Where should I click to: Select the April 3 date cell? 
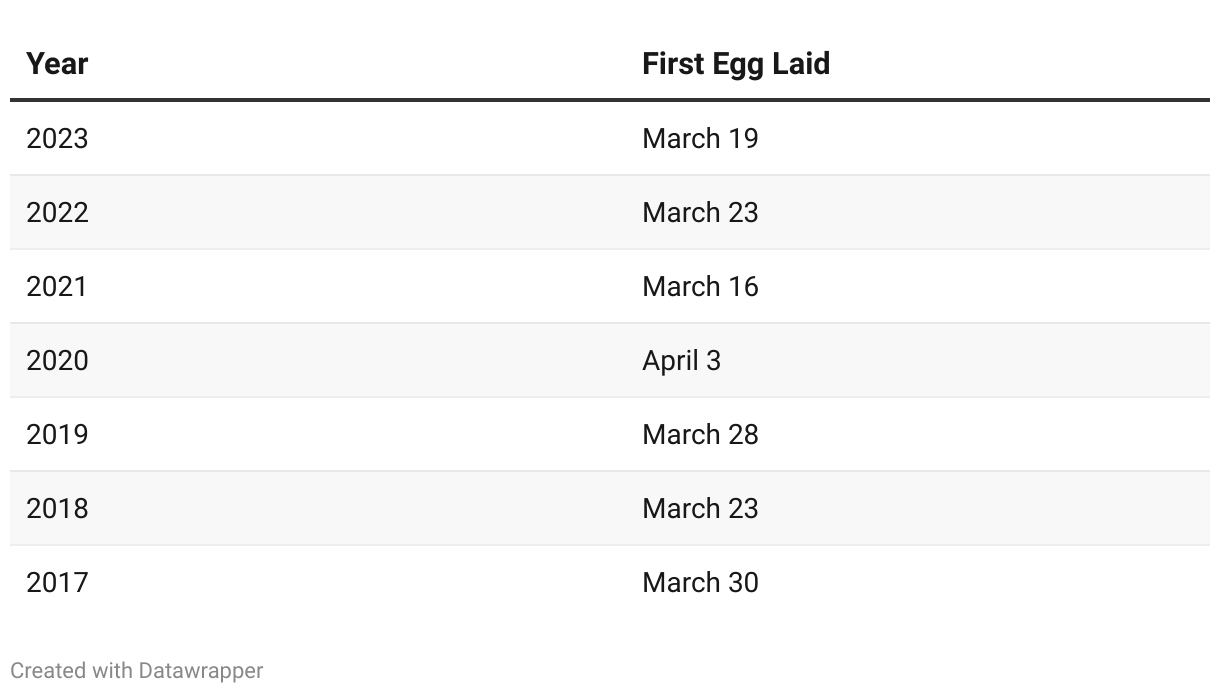point(681,360)
